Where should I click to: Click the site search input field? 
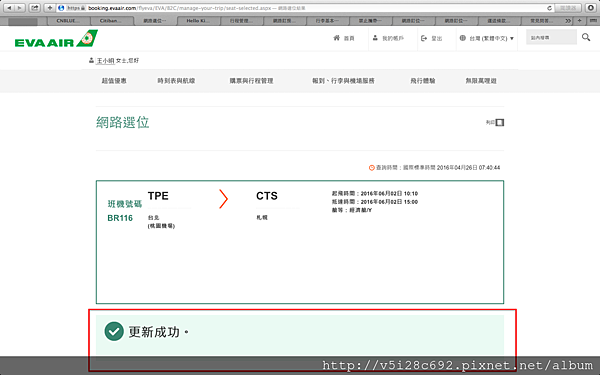pos(551,37)
